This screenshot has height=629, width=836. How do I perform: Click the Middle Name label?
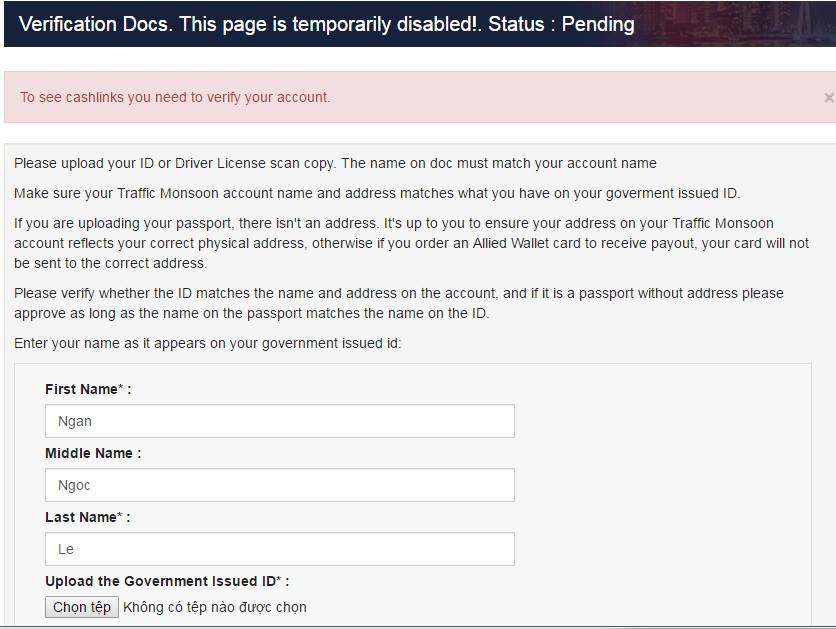[93, 453]
